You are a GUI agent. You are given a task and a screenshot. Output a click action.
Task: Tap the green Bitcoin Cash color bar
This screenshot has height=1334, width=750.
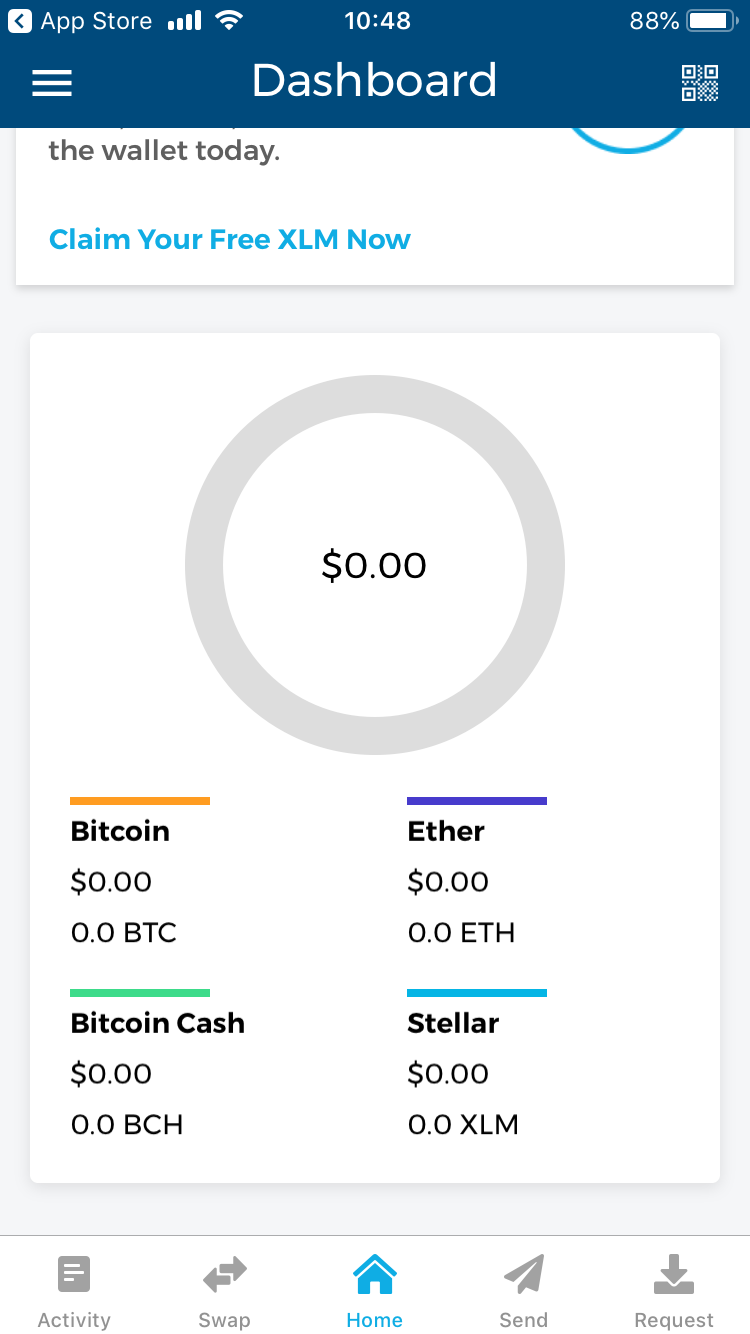coord(140,993)
